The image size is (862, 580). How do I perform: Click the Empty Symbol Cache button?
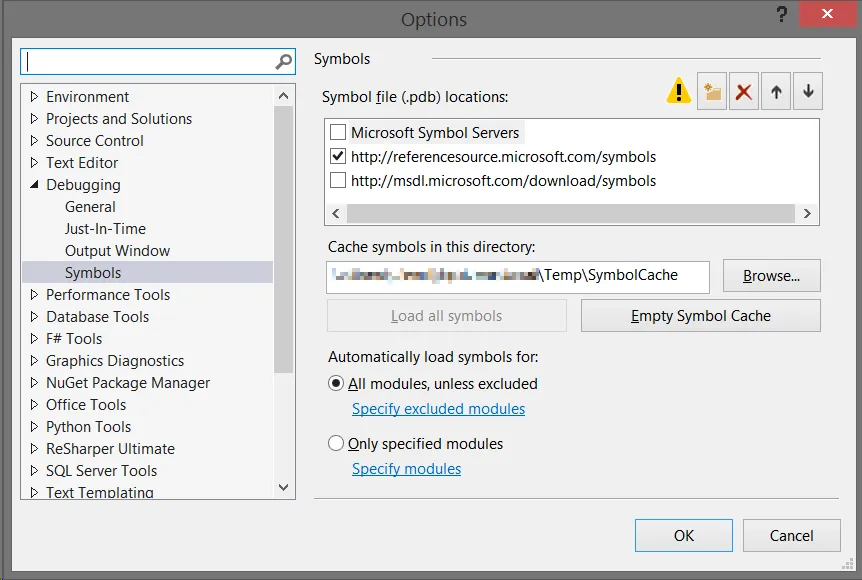pyautogui.click(x=700, y=316)
